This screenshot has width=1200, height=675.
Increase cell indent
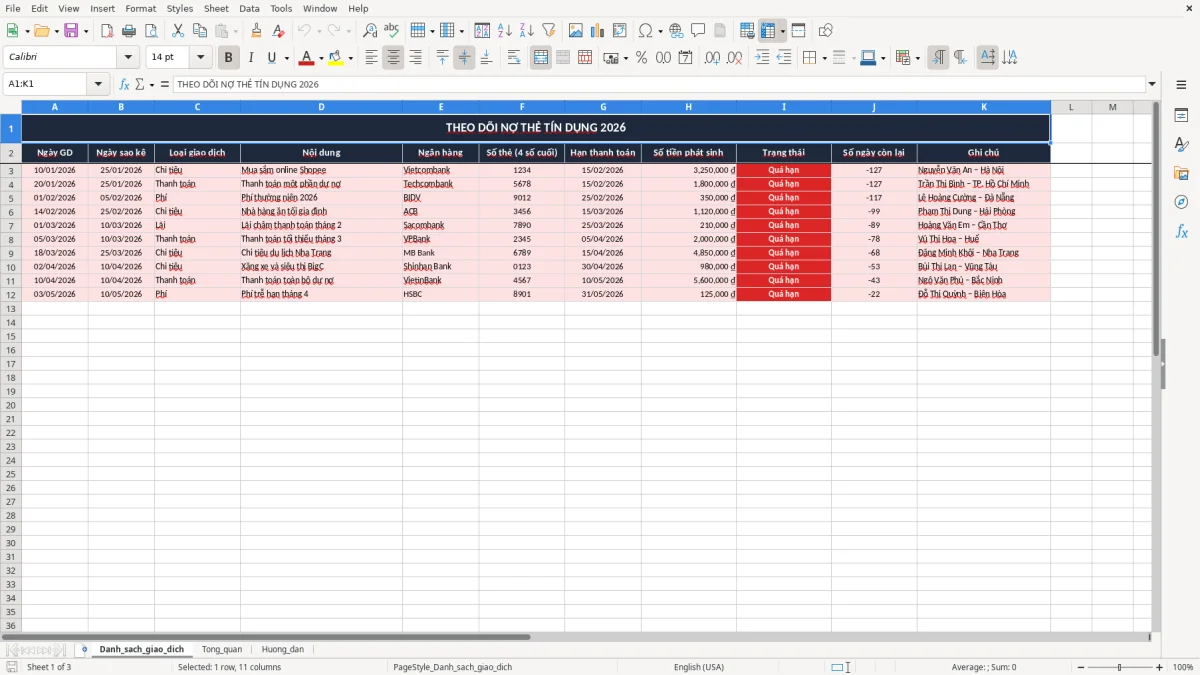762,58
